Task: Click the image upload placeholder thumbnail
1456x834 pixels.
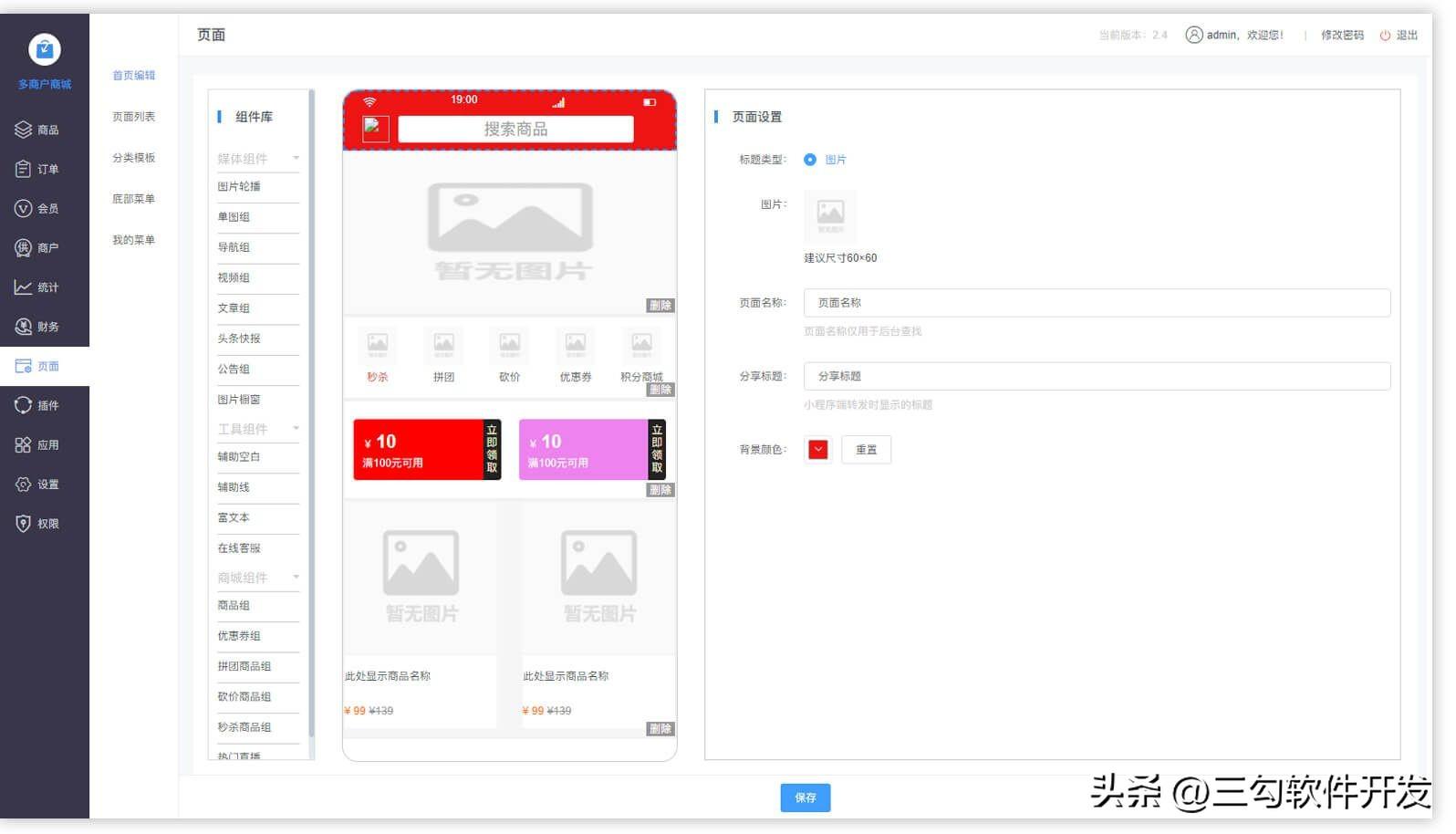Action: pyautogui.click(x=830, y=217)
